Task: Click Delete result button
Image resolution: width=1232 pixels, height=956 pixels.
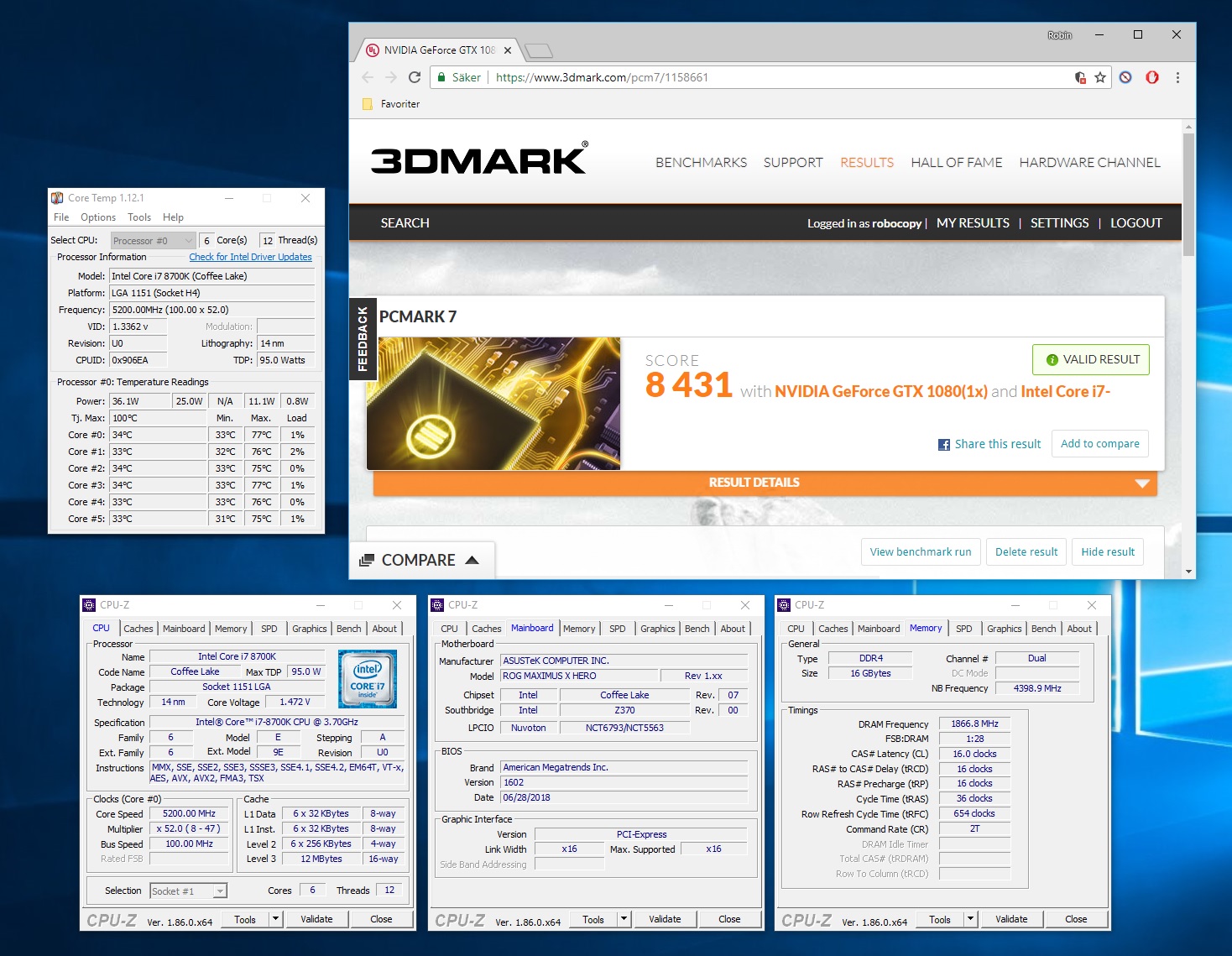Action: click(x=1026, y=552)
